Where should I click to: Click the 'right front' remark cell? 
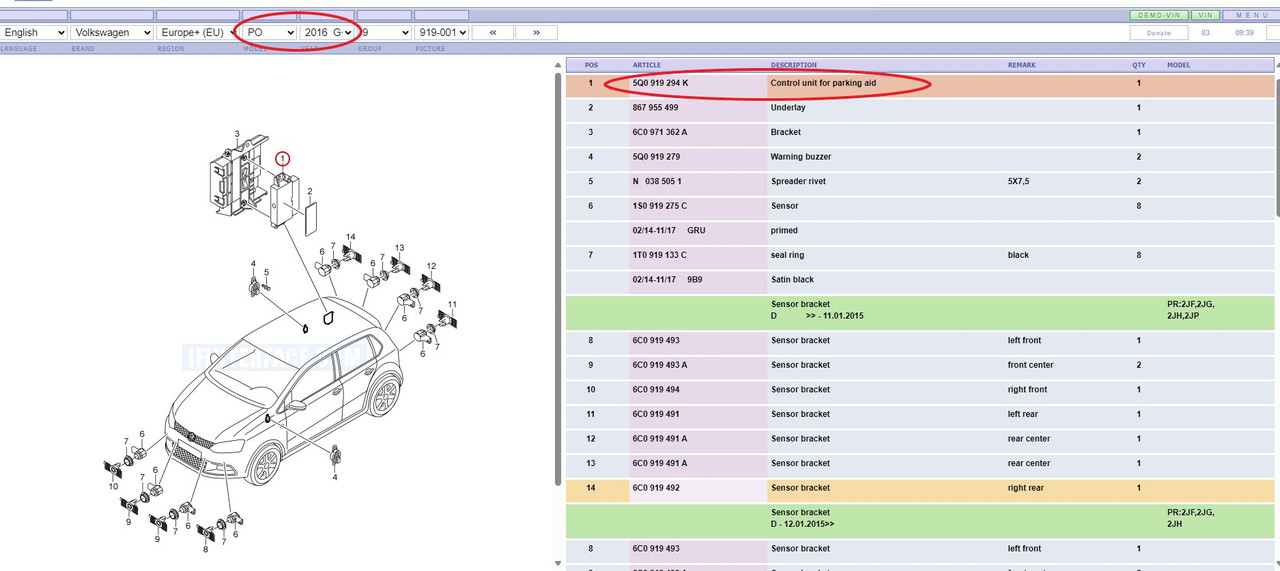click(x=1027, y=390)
